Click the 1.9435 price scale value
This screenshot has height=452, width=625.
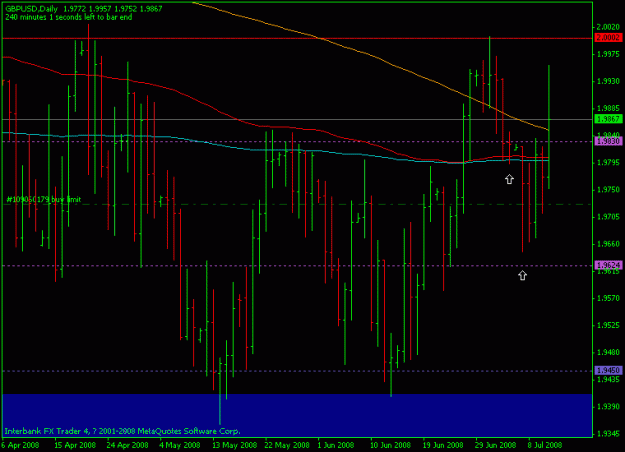pos(608,379)
